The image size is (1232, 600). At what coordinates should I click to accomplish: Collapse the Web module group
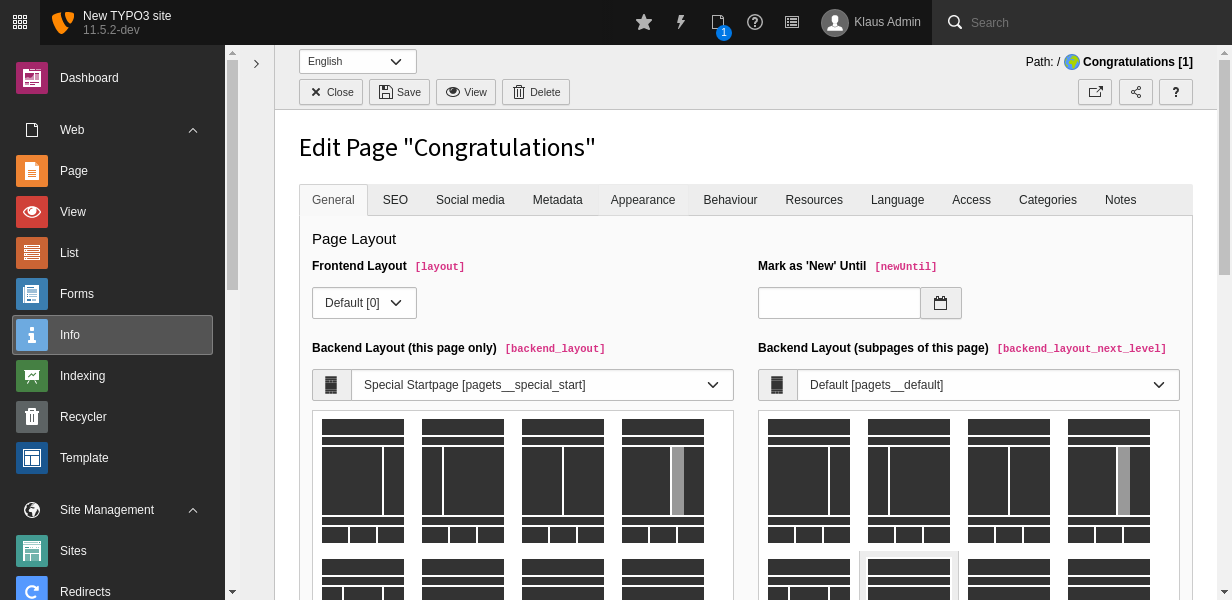click(x=193, y=130)
